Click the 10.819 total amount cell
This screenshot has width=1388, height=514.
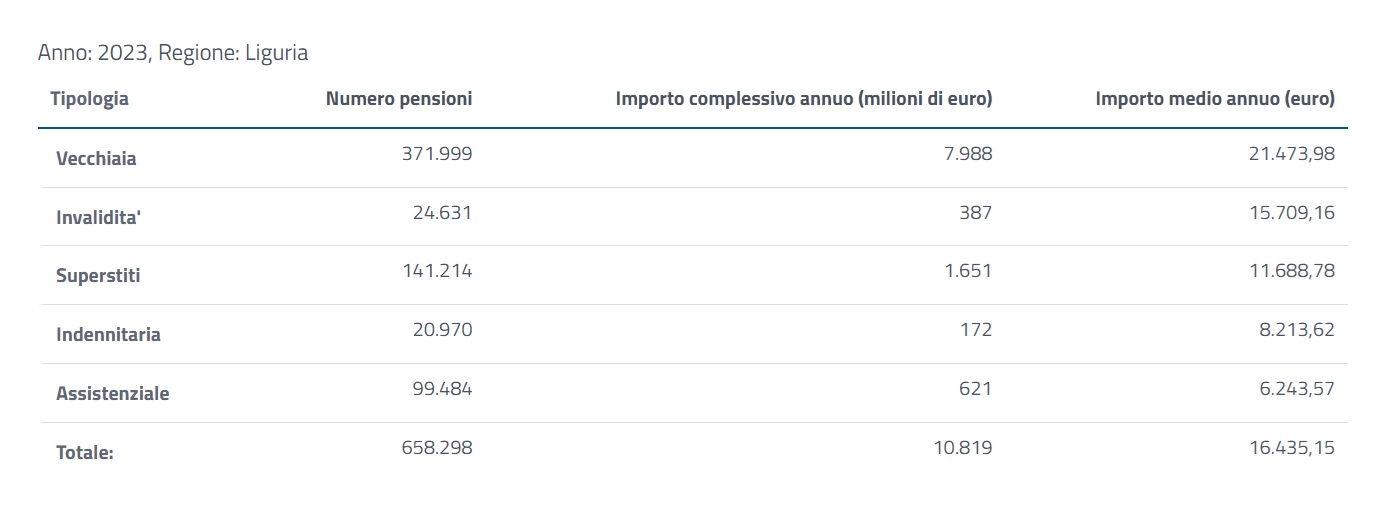pos(962,448)
